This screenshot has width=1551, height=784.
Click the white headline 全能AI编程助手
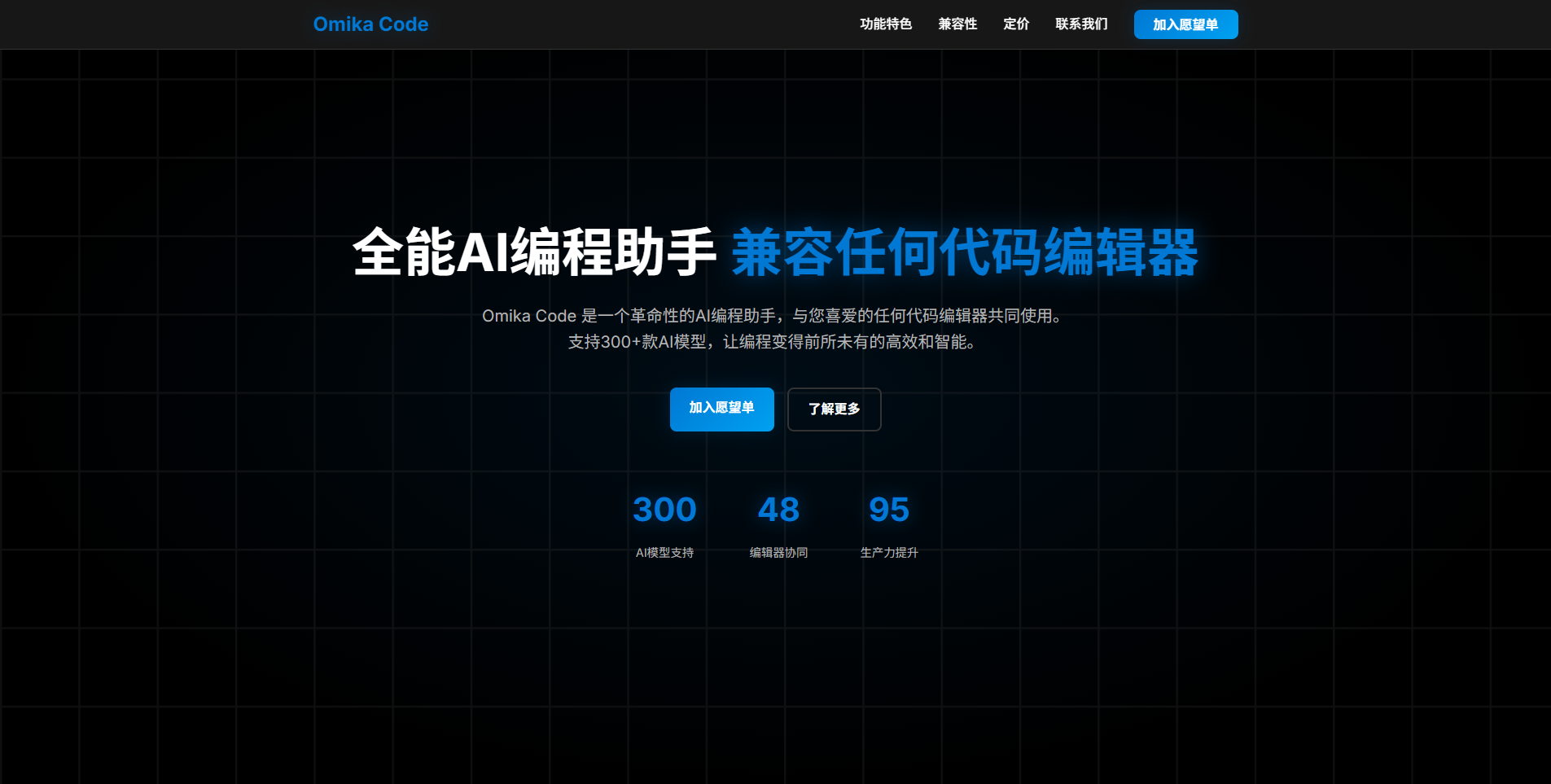click(533, 252)
